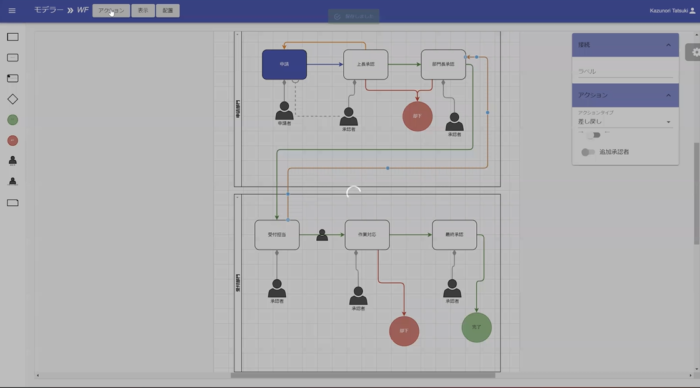Click the Kazunori Tatsuki user account icon
Image resolution: width=700 pixels, height=388 pixels.
[692, 11]
